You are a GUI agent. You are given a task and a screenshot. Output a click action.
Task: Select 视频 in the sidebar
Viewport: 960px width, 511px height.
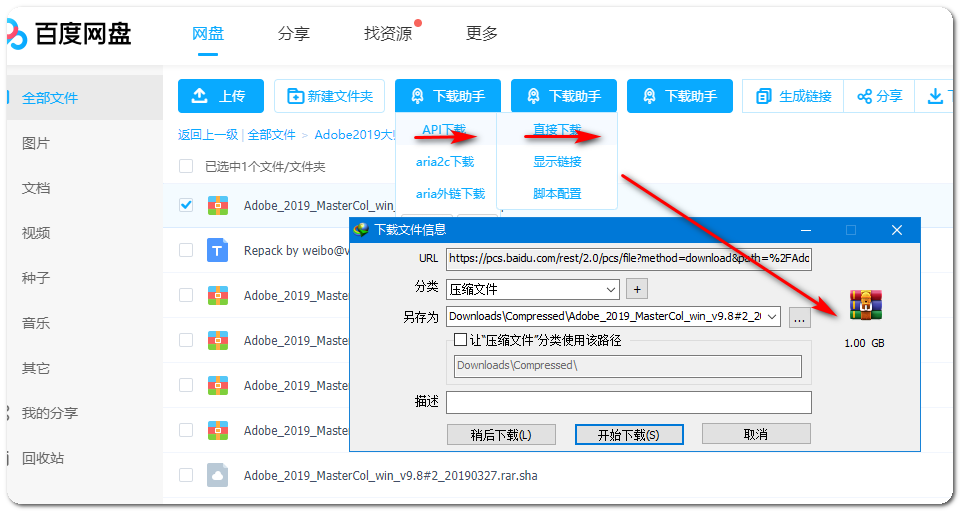click(36, 233)
